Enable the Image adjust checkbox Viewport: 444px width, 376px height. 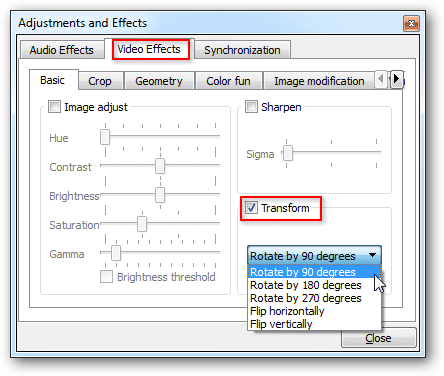pos(54,107)
